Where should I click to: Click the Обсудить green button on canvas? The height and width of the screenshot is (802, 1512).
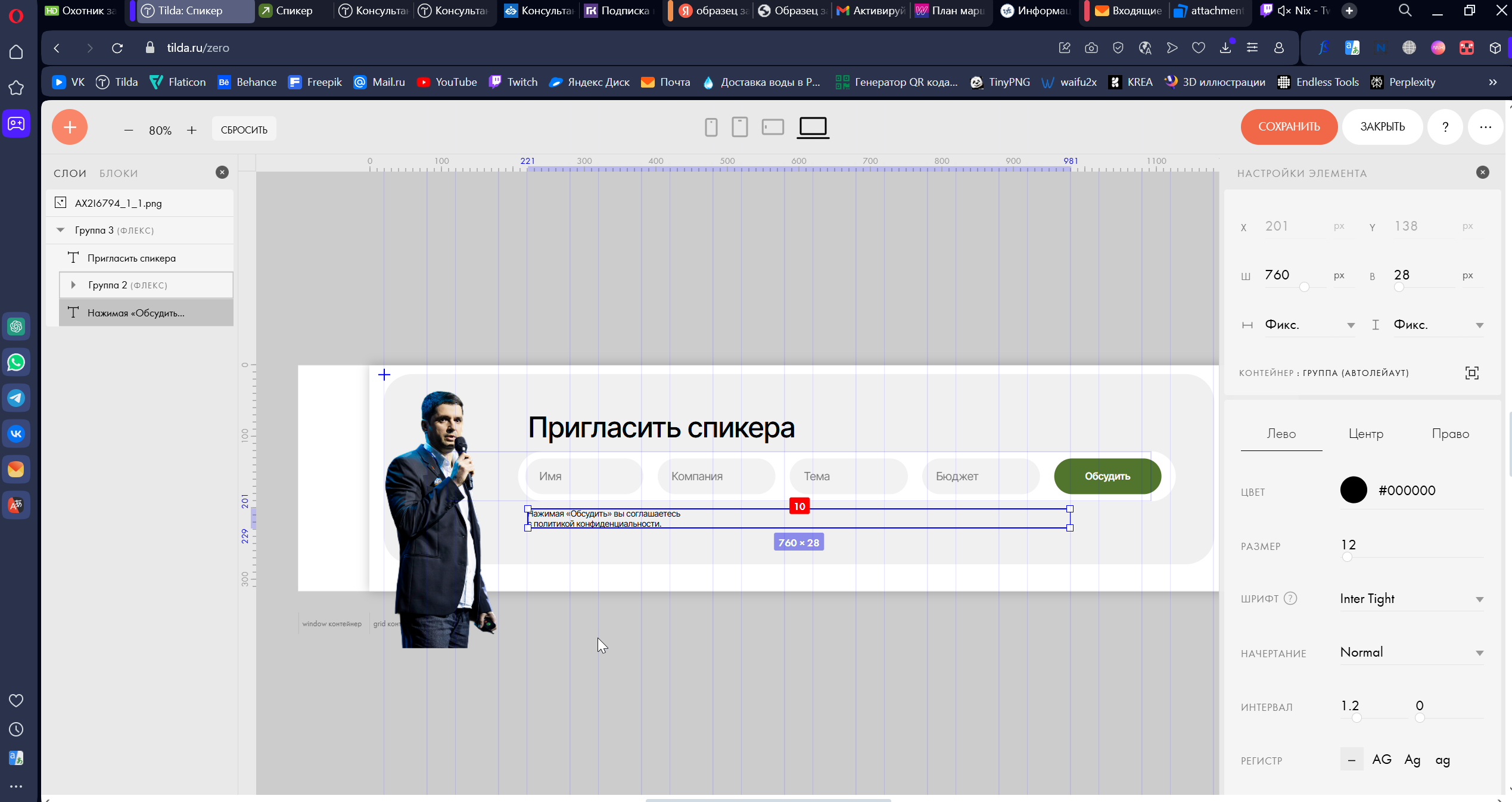[x=1107, y=476]
